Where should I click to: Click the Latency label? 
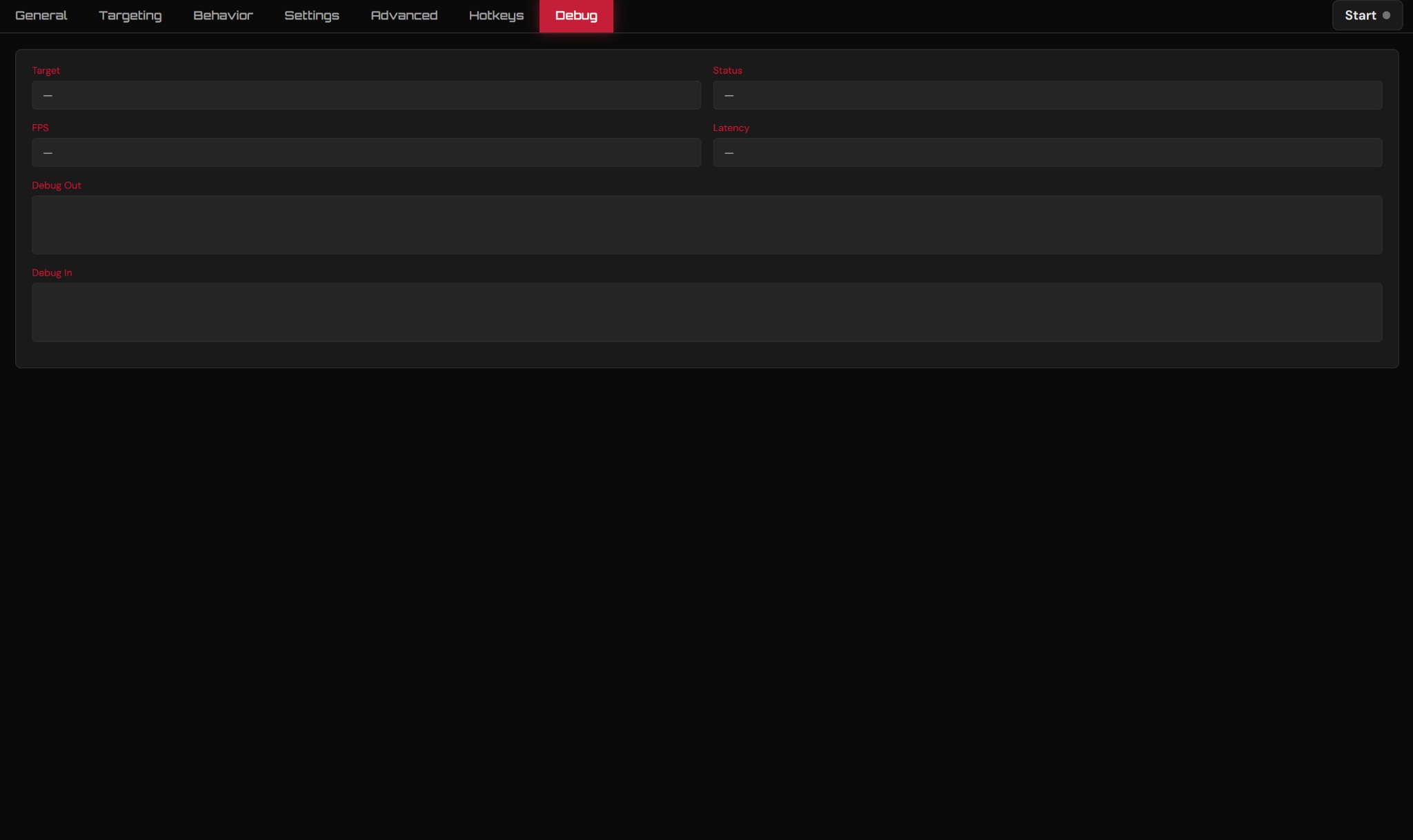coord(731,128)
